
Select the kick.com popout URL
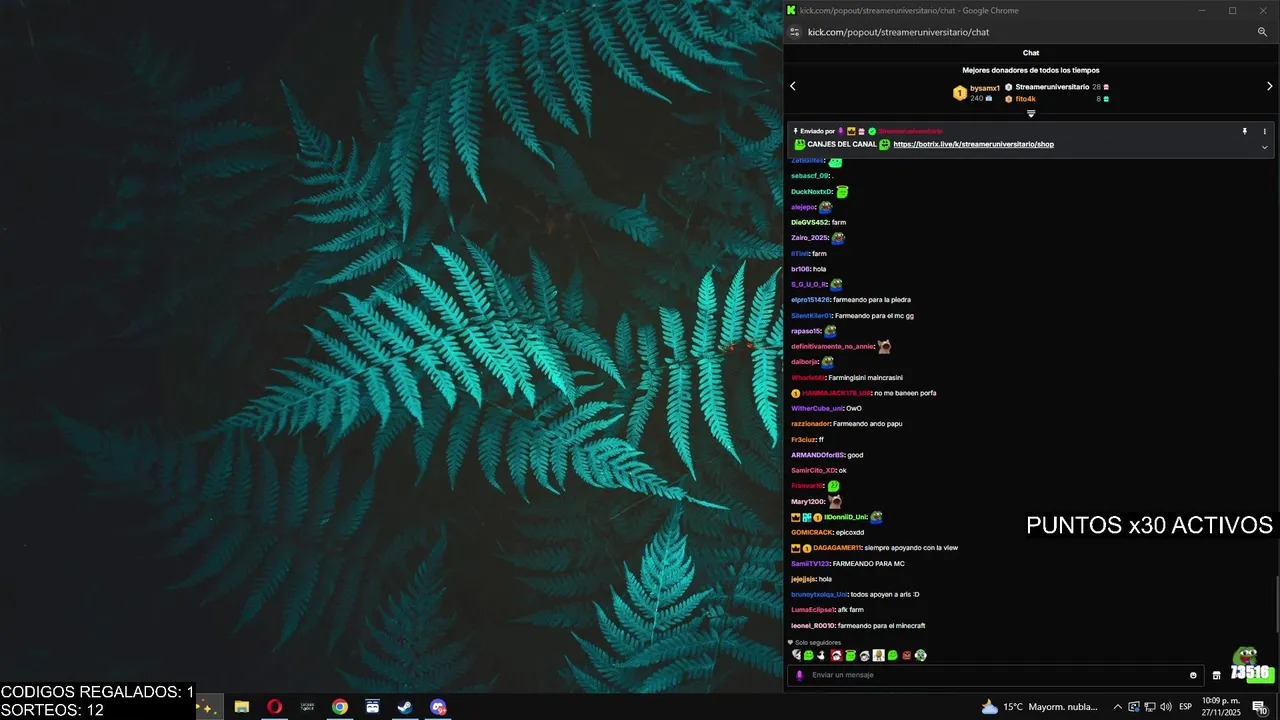tap(898, 32)
